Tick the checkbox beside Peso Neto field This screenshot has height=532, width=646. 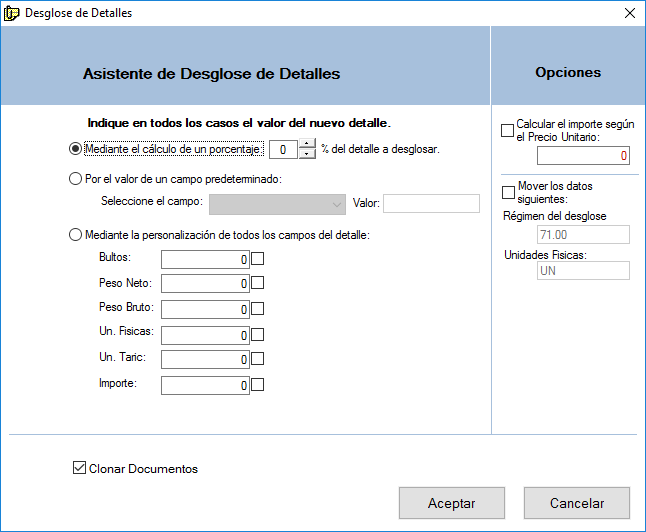257,284
